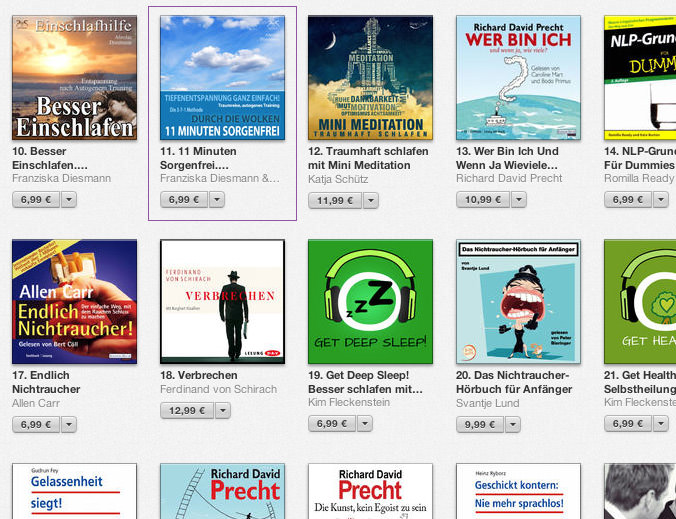The image size is (676, 519).
Task: Open dropdown arrow next to Wer Bin Ich price
Action: point(519,200)
